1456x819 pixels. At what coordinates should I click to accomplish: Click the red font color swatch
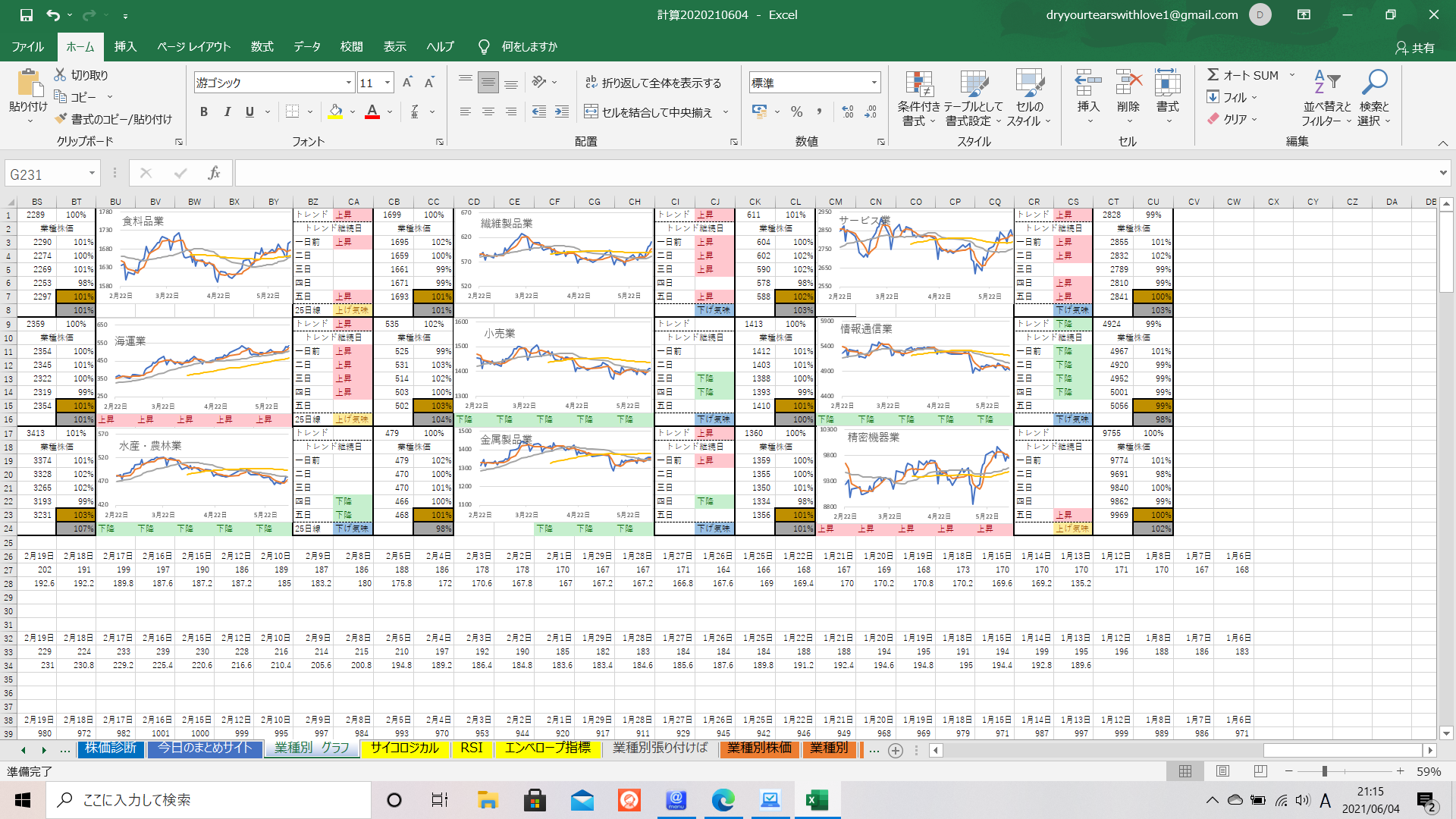pyautogui.click(x=372, y=112)
